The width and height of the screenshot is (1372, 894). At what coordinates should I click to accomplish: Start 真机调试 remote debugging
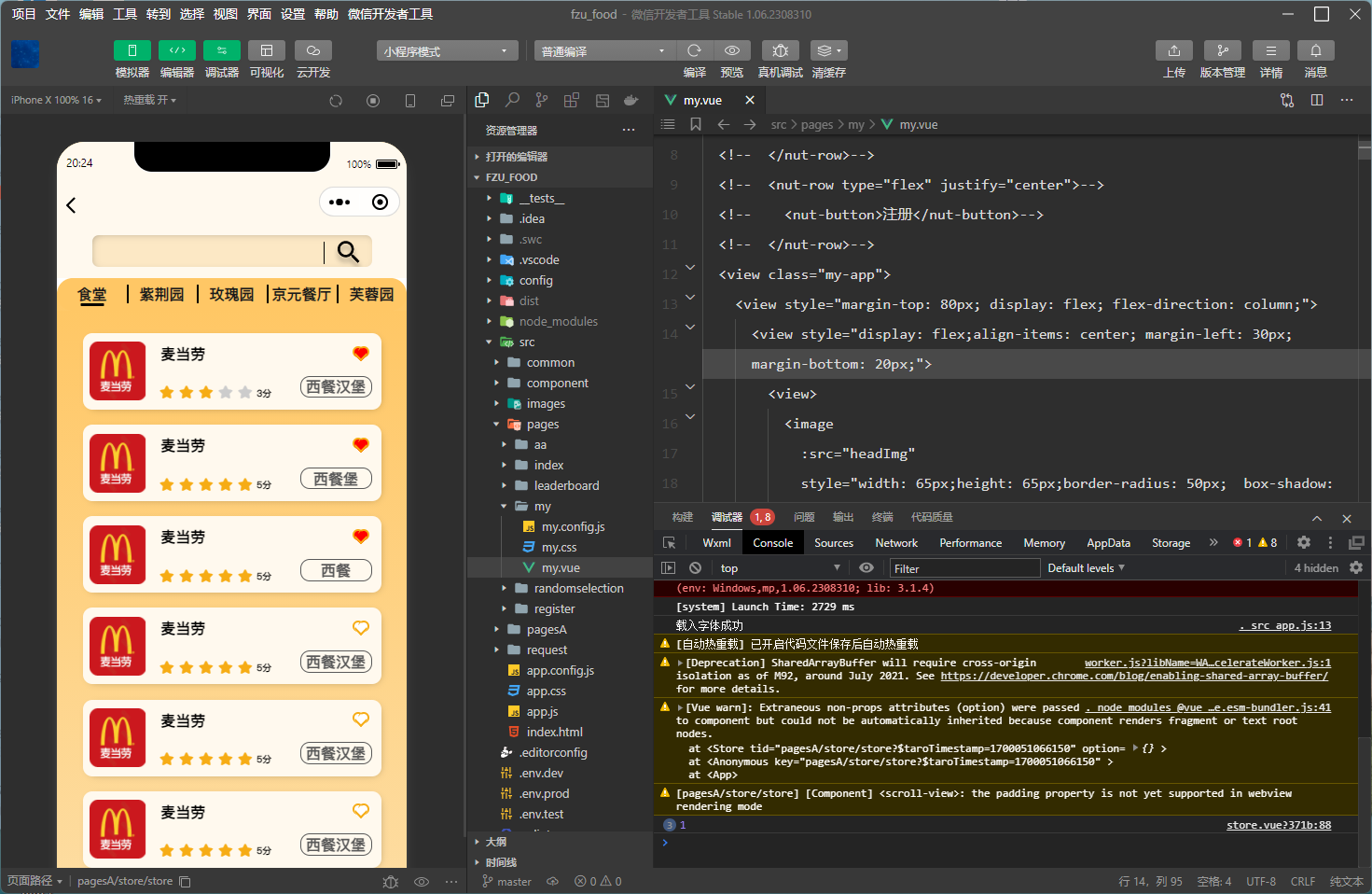point(781,50)
